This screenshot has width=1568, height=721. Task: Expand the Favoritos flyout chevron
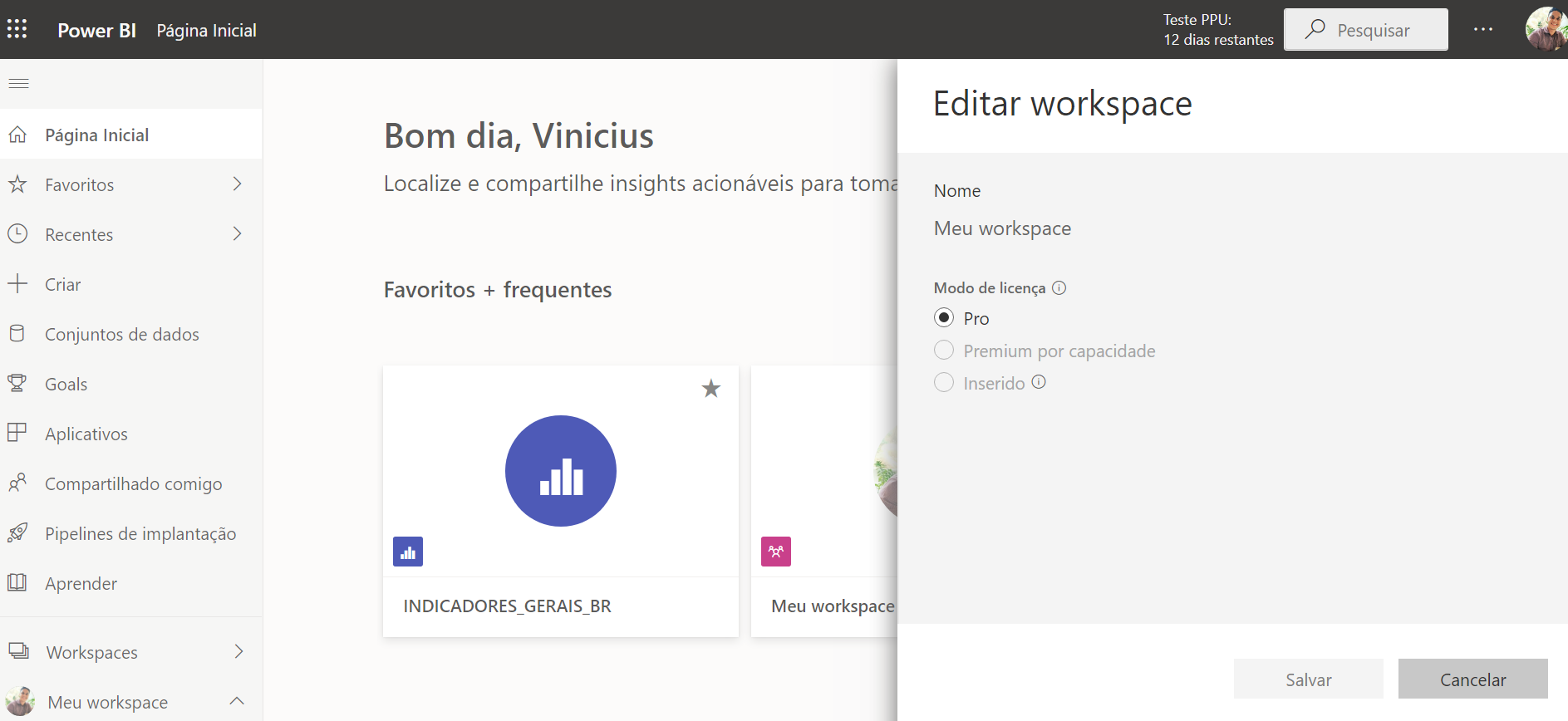click(238, 184)
